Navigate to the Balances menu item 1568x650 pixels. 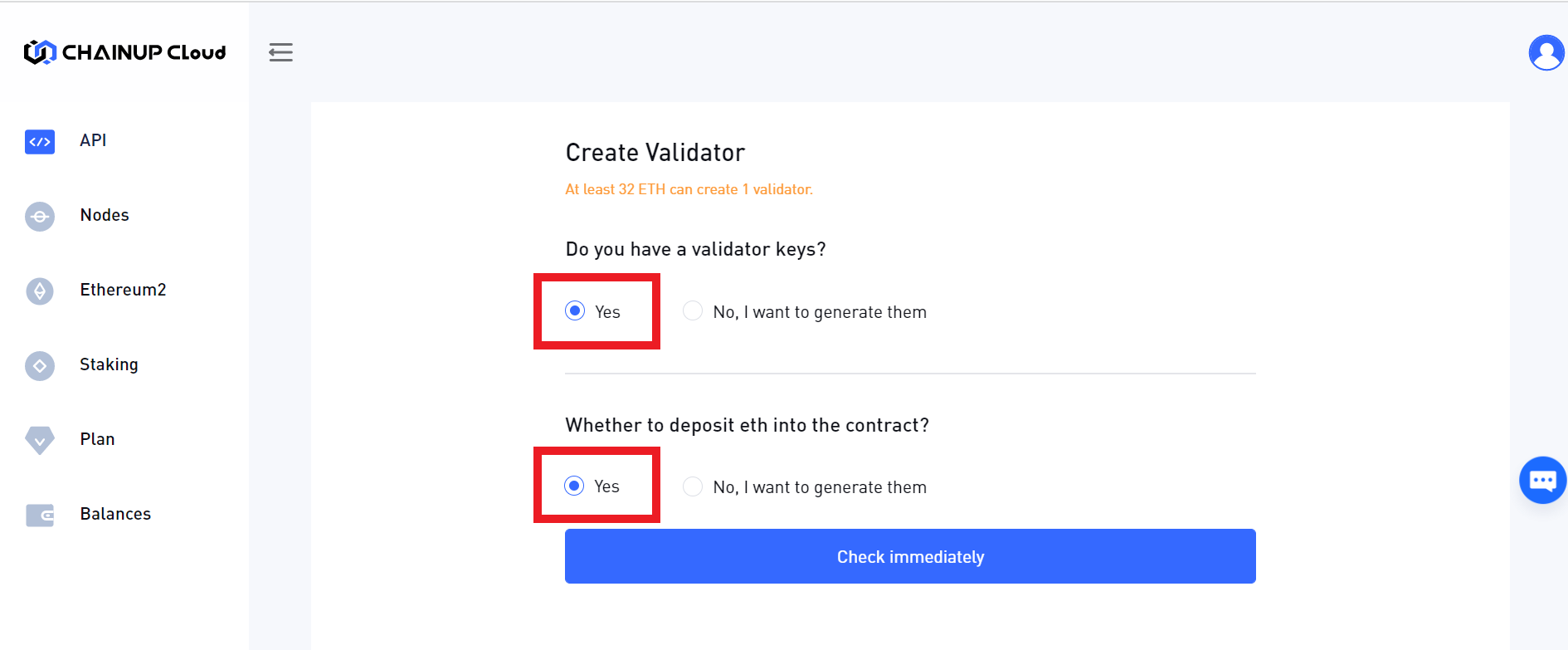(x=115, y=514)
